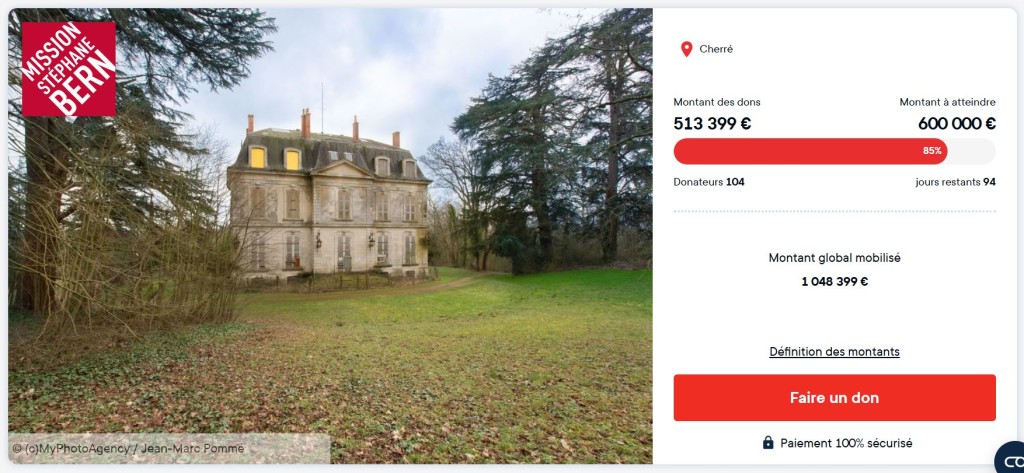The height and width of the screenshot is (473, 1024).
Task: Click the Montant des dons label
Action: click(717, 102)
